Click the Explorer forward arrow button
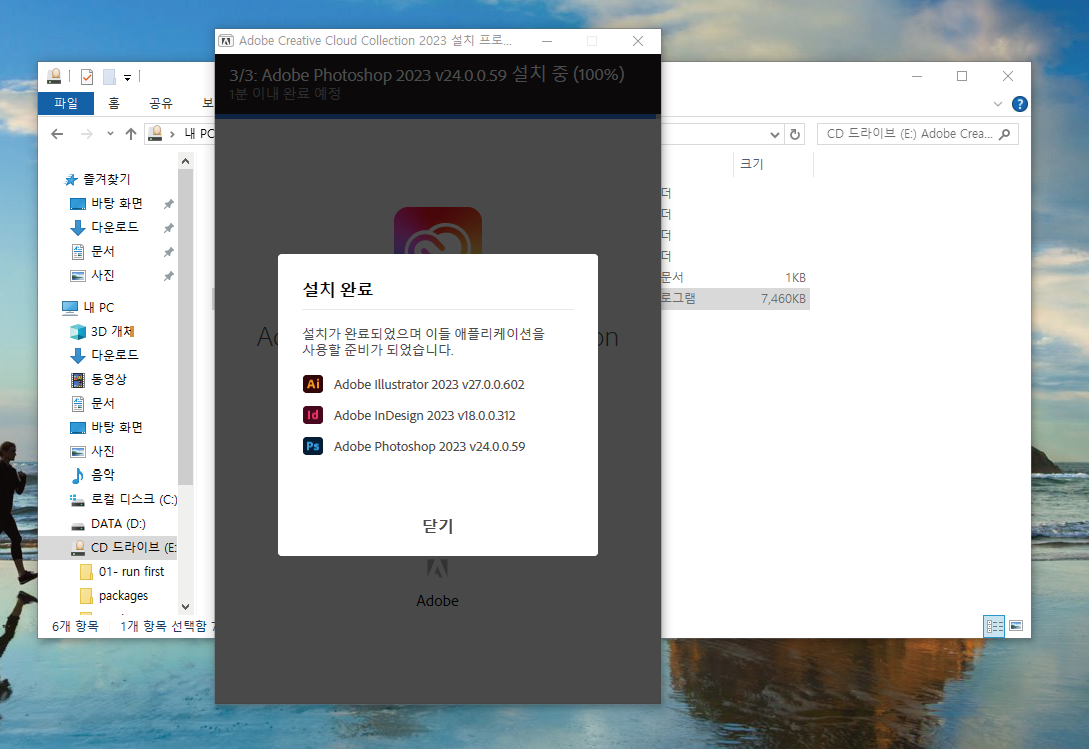The height and width of the screenshot is (749, 1089). click(x=86, y=134)
